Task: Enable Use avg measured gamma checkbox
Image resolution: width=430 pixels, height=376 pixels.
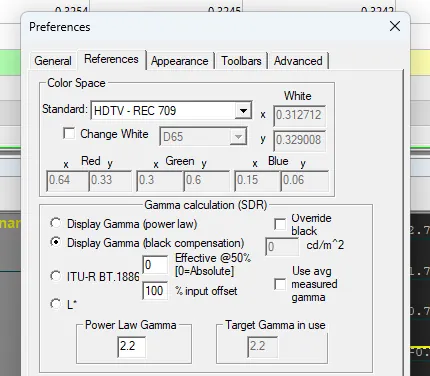Action: [x=280, y=284]
